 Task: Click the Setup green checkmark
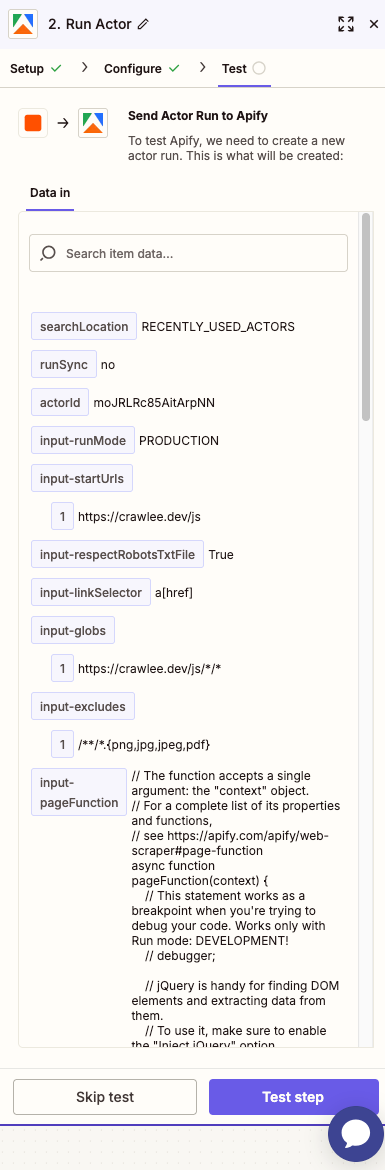pos(55,68)
